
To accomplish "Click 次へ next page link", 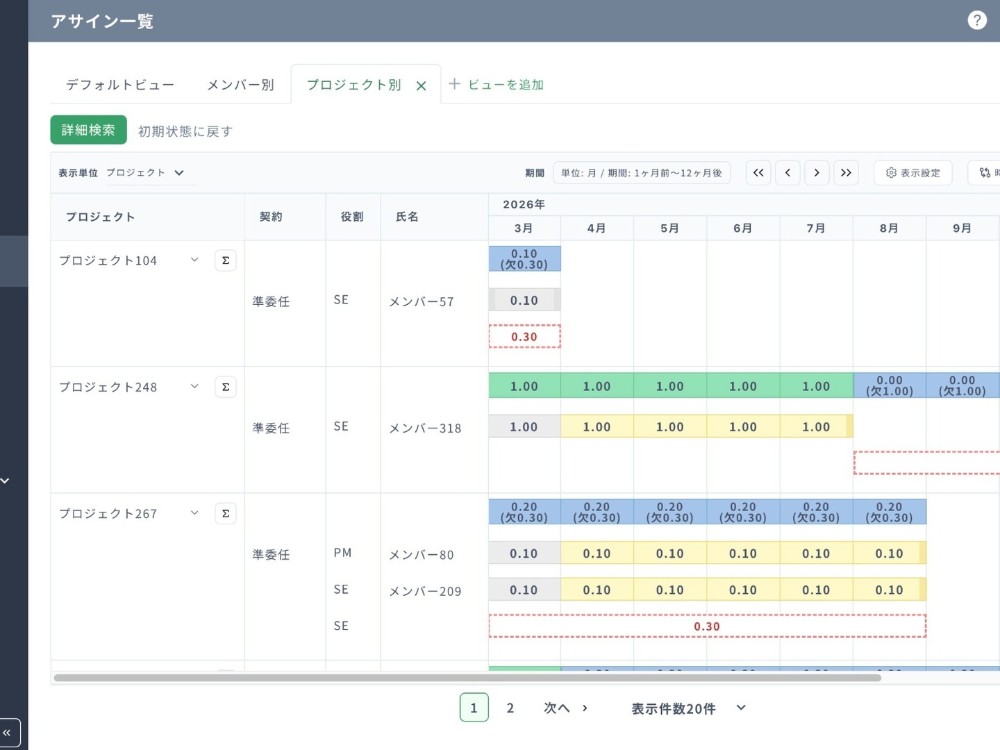I will pos(566,708).
